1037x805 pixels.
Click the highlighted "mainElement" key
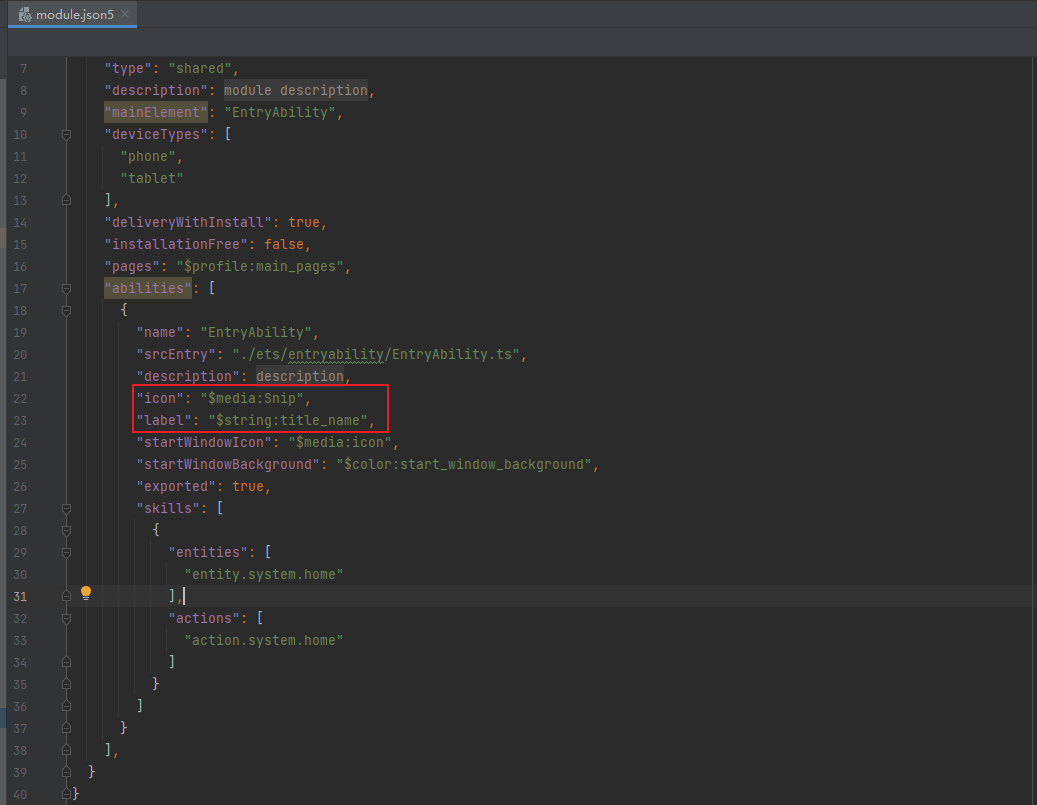(x=156, y=112)
